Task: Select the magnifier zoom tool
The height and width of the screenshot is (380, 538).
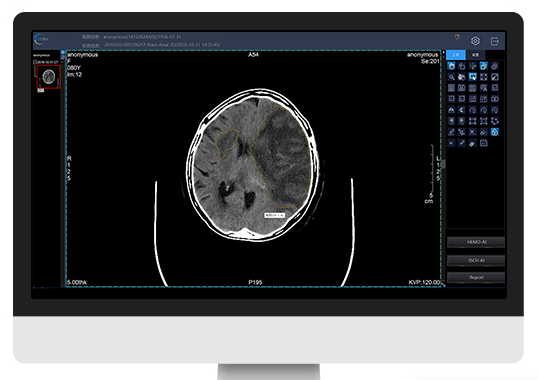Action: click(x=451, y=77)
